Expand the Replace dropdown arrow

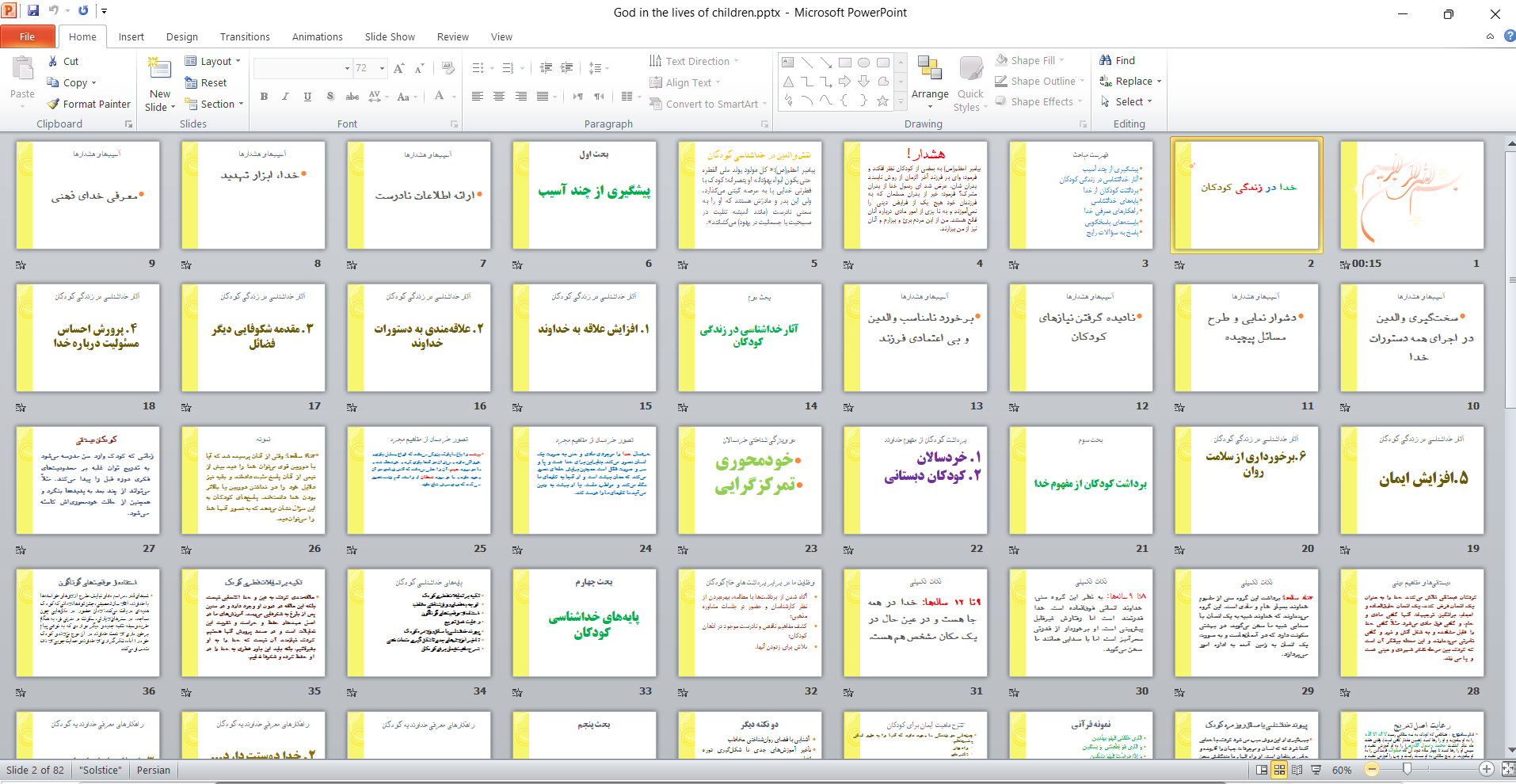pos(1159,82)
